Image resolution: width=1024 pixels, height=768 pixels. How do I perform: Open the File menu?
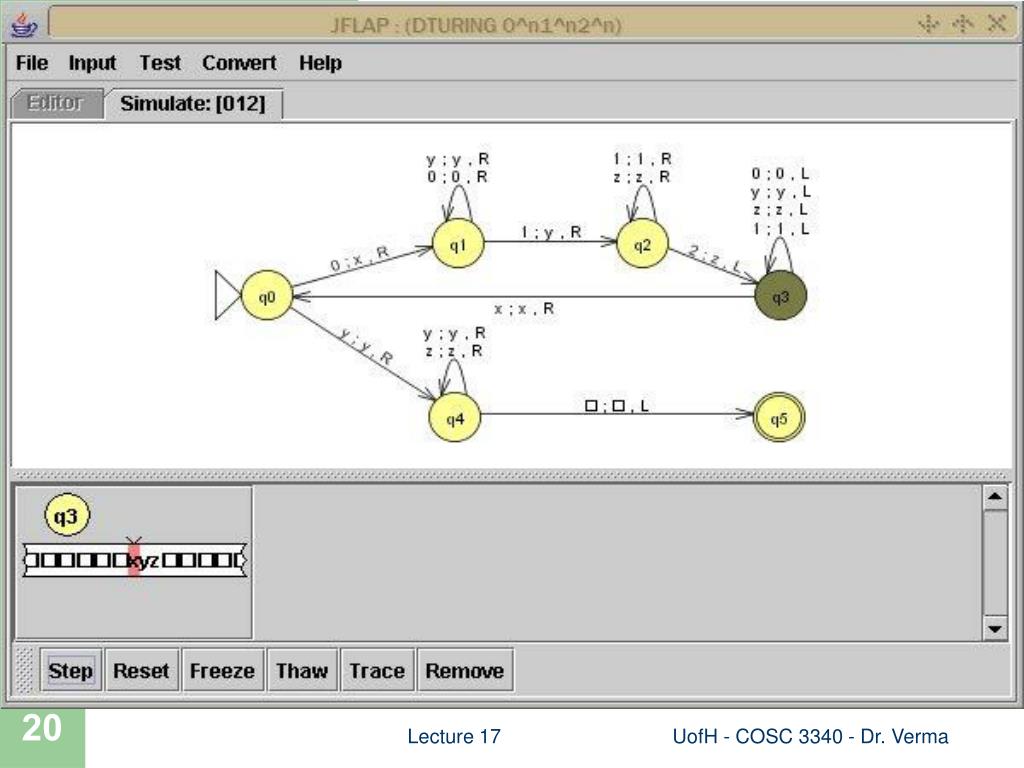[31, 63]
